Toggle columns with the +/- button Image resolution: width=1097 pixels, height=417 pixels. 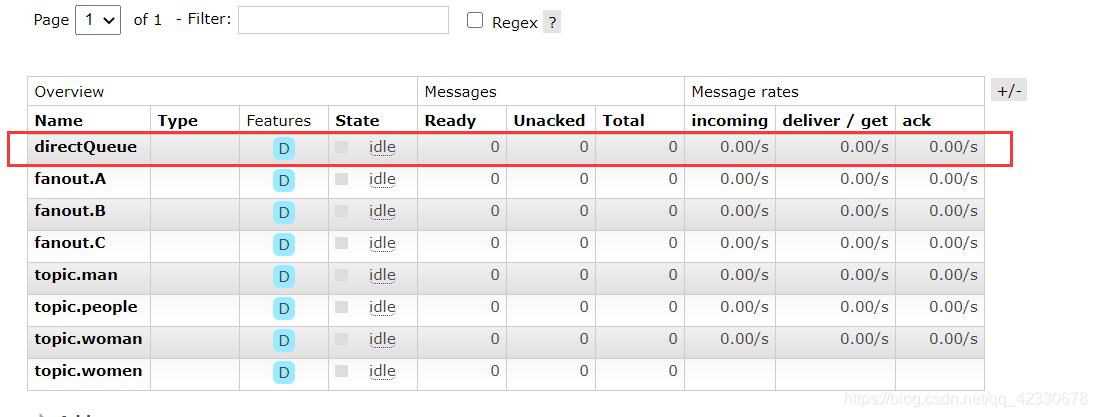pos(1009,91)
